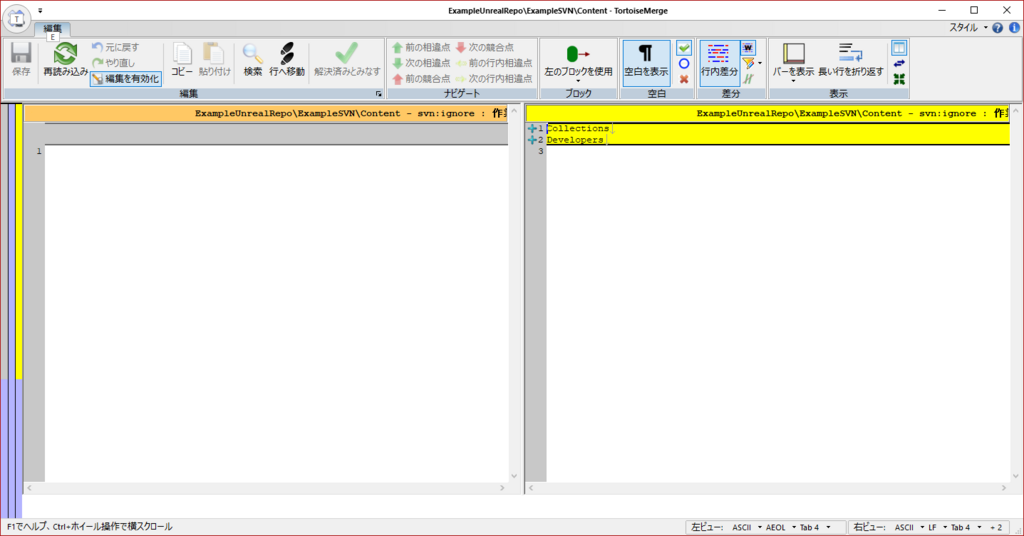This screenshot has width=1024, height=536.
Task: Click the blue help question icon
Action: click(x=997, y=27)
